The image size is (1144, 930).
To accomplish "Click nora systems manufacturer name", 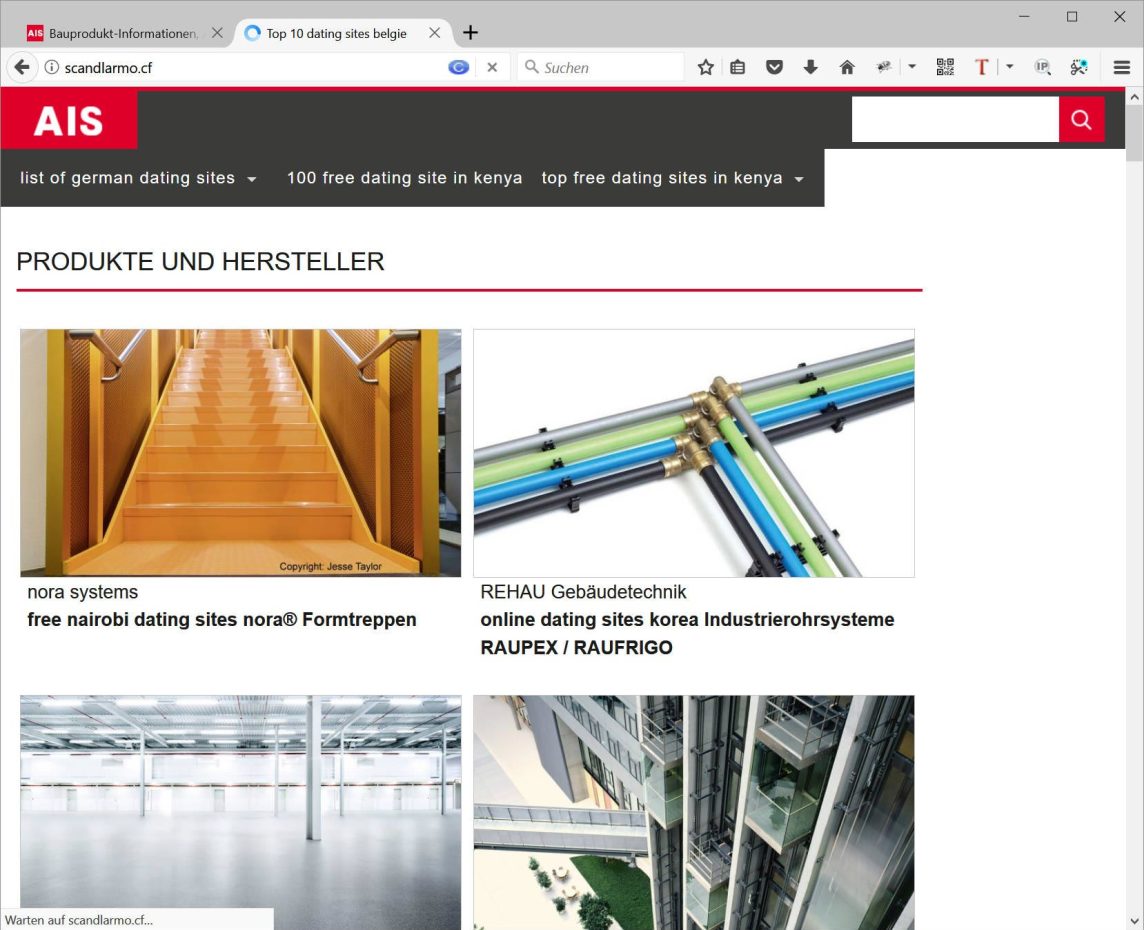I will point(82,592).
